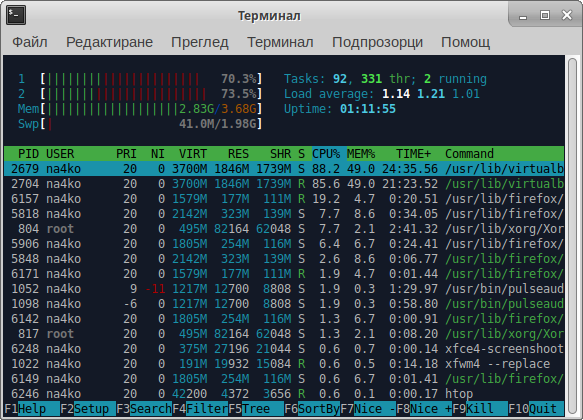Screen dimensions: 583x420
Task: Select process row with PID 817
Action: 284,334
